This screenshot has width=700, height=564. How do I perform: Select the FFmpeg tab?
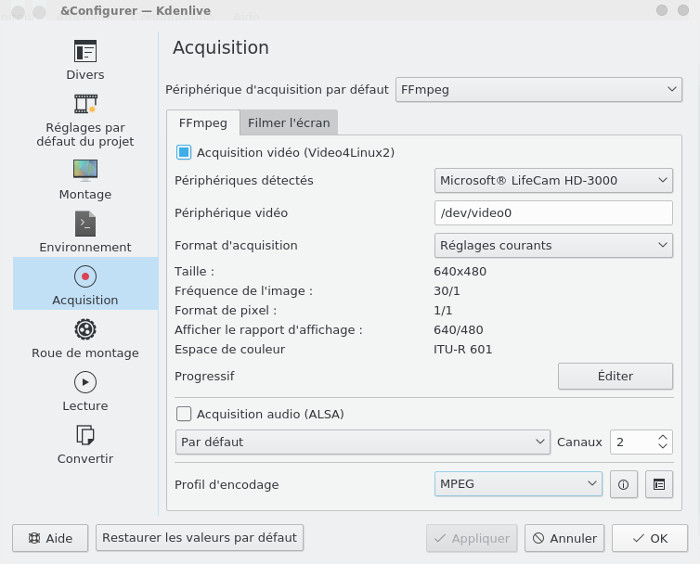pos(203,123)
